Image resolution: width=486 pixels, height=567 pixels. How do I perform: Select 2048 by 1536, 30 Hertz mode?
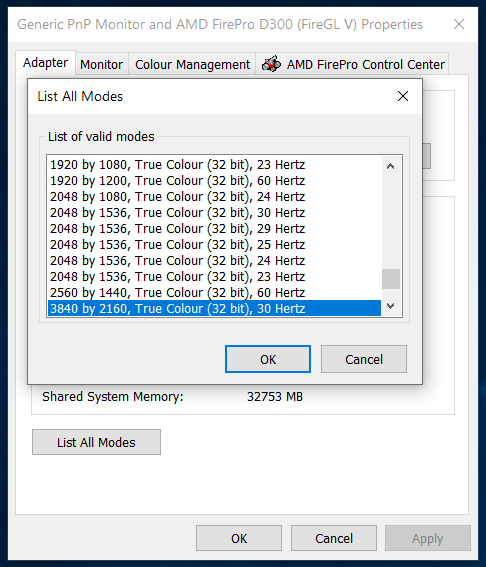click(214, 213)
